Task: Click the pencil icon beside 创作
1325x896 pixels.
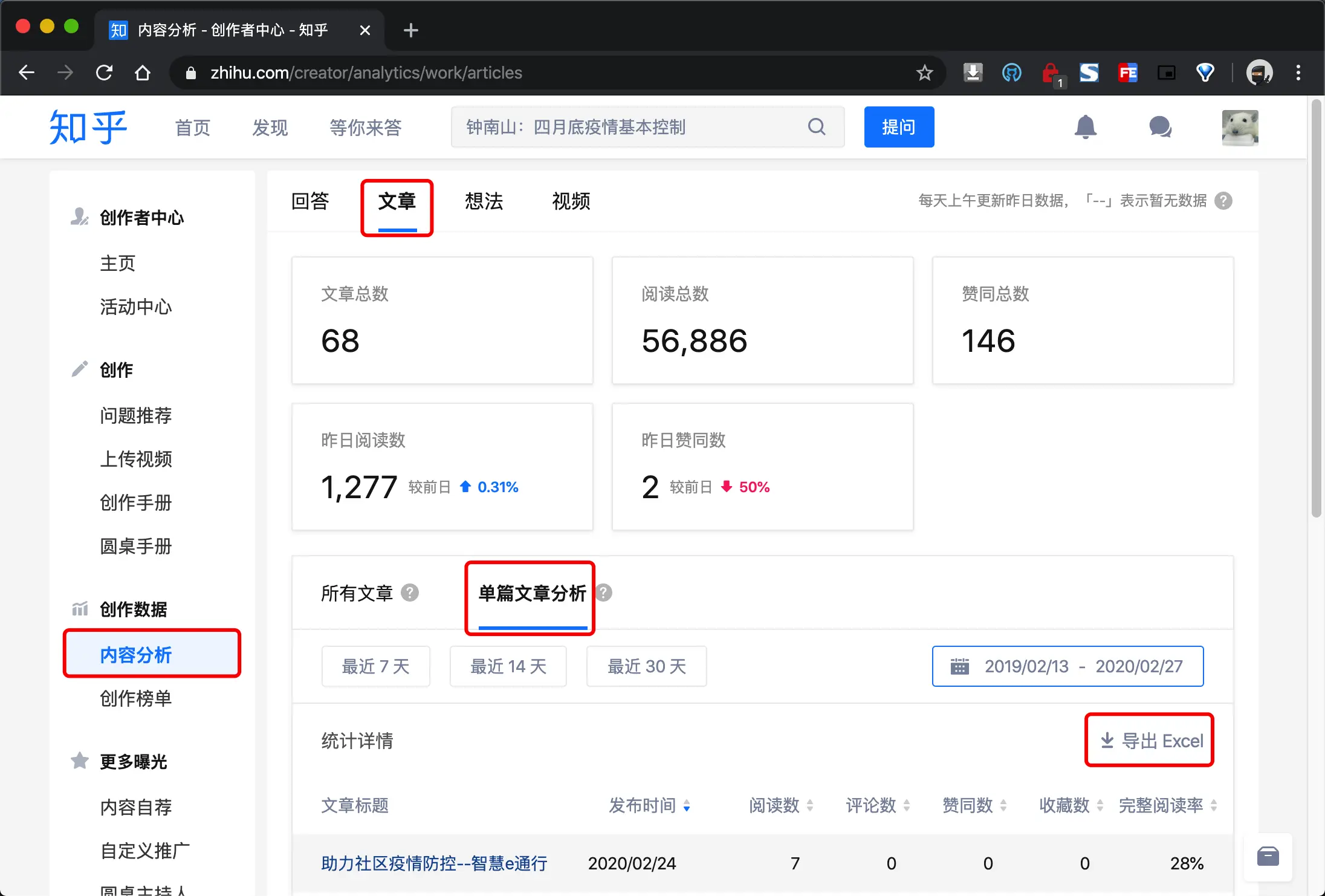Action: coord(79,369)
